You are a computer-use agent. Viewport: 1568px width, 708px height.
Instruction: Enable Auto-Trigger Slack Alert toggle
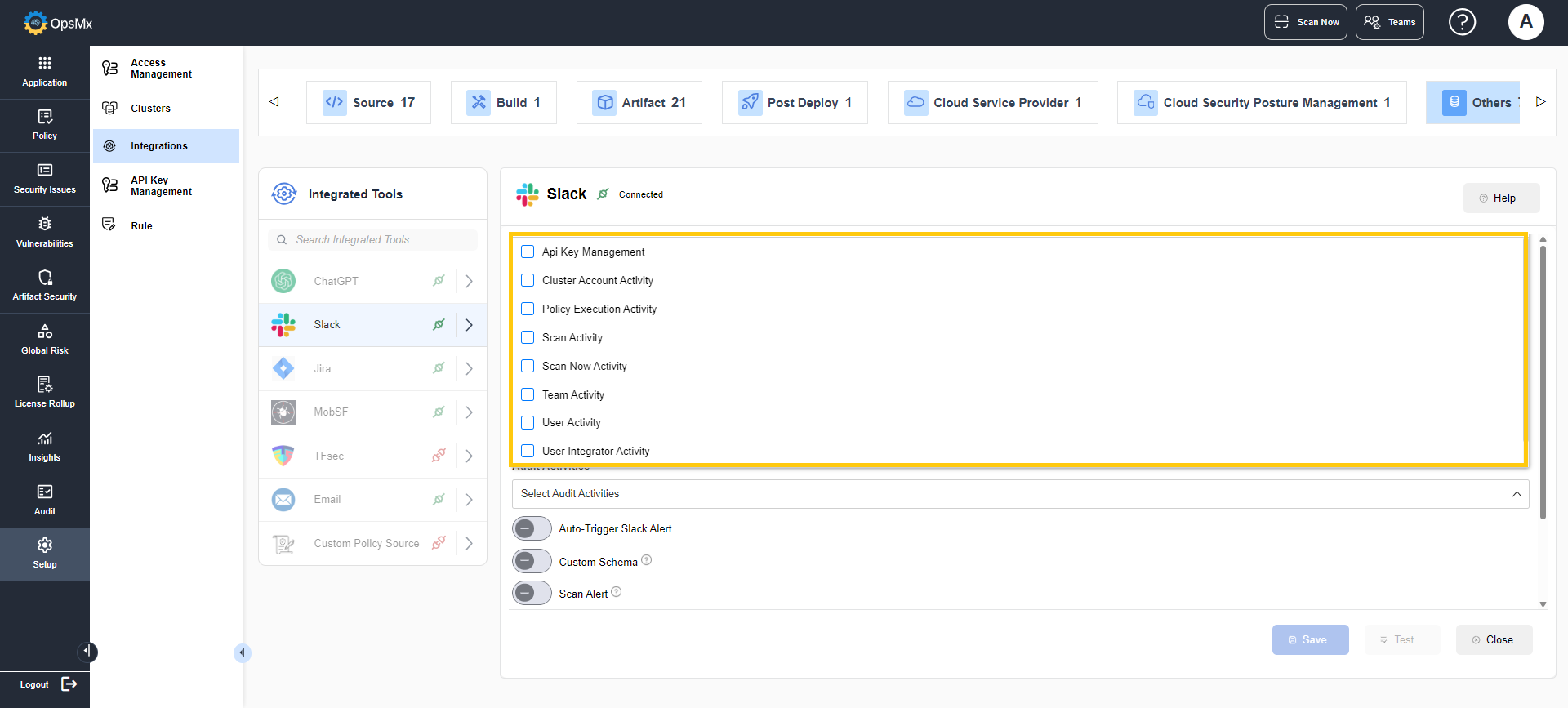pos(532,528)
